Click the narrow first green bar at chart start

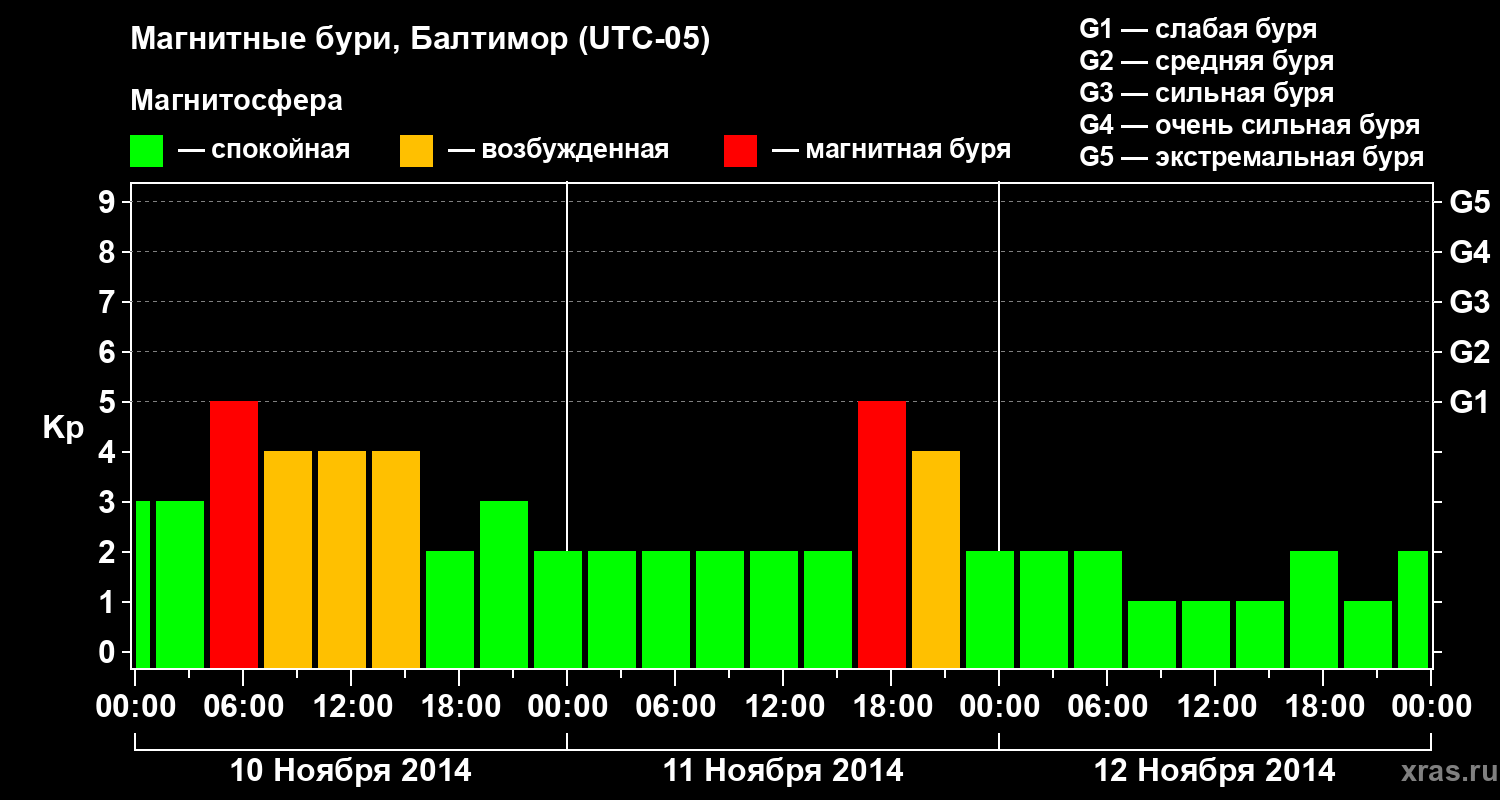(x=142, y=584)
